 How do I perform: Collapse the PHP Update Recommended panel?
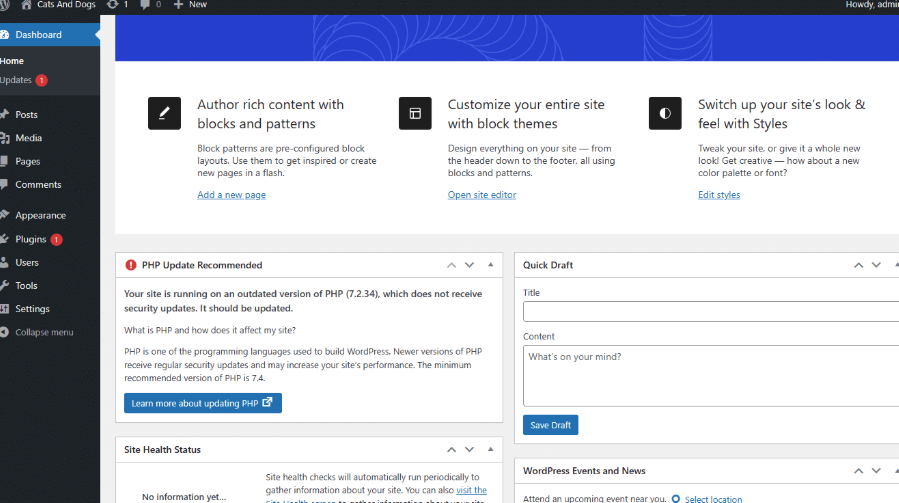click(490, 264)
